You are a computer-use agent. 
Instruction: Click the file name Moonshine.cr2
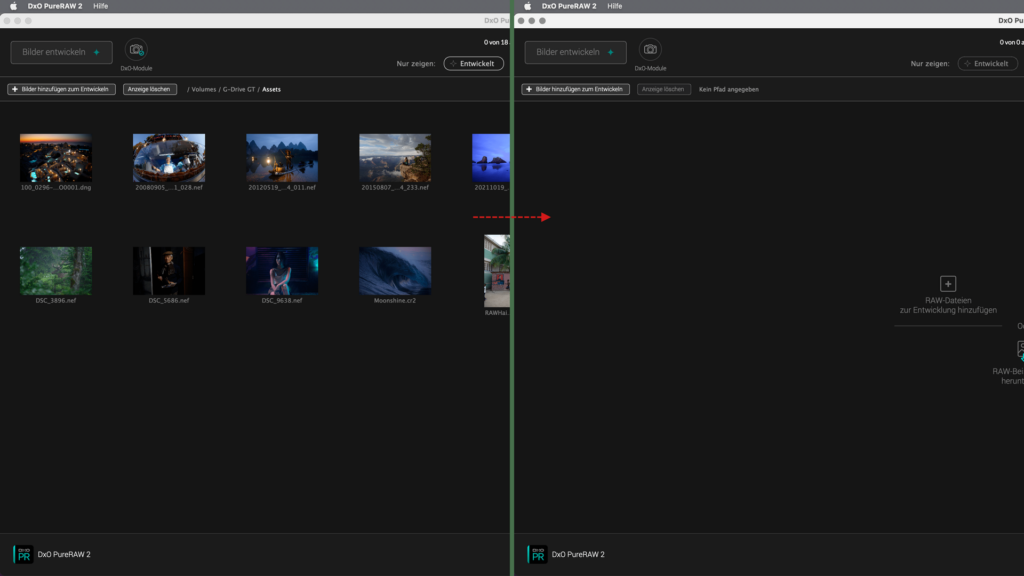[394, 300]
